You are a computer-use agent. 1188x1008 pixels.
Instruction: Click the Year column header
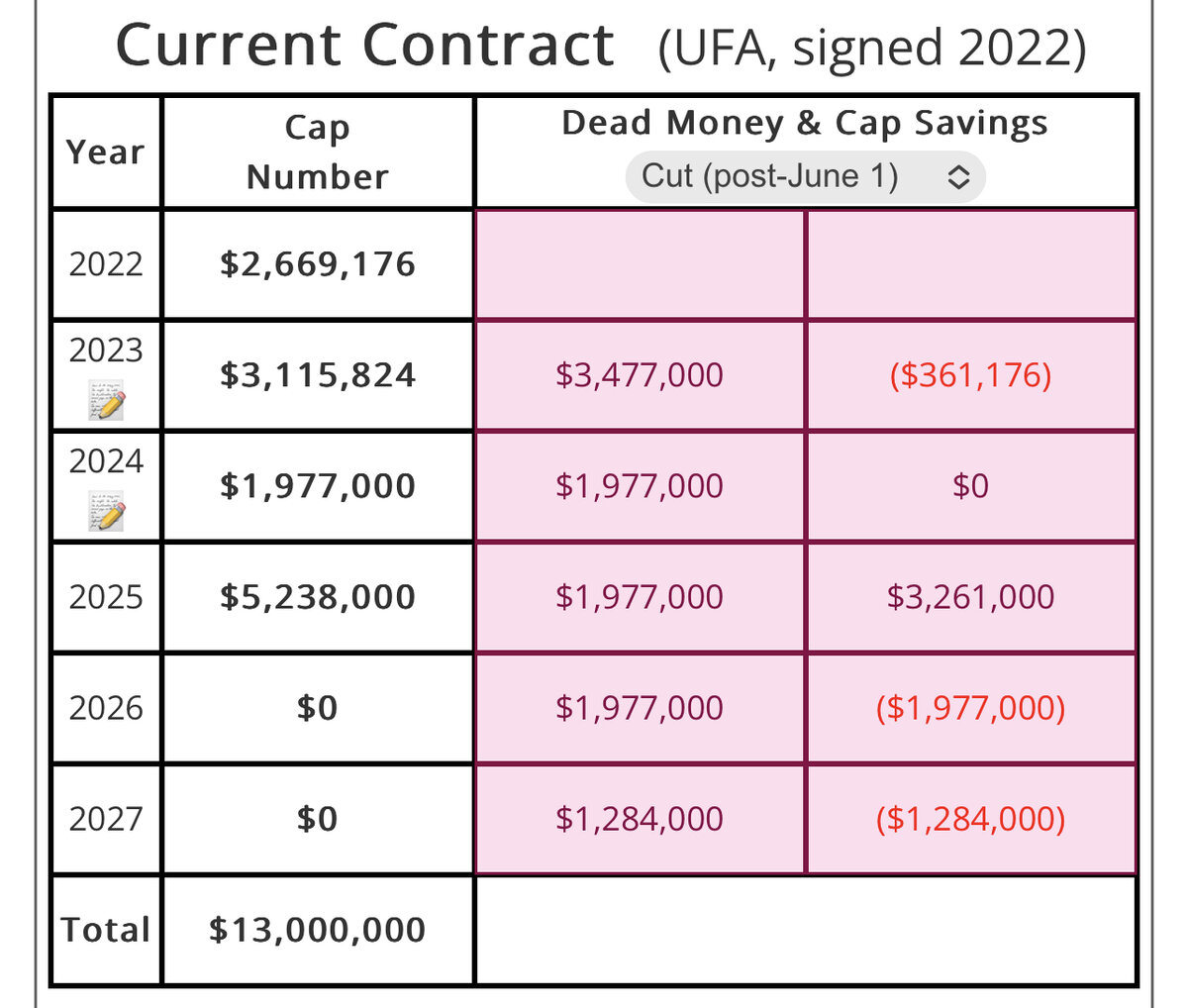point(105,152)
